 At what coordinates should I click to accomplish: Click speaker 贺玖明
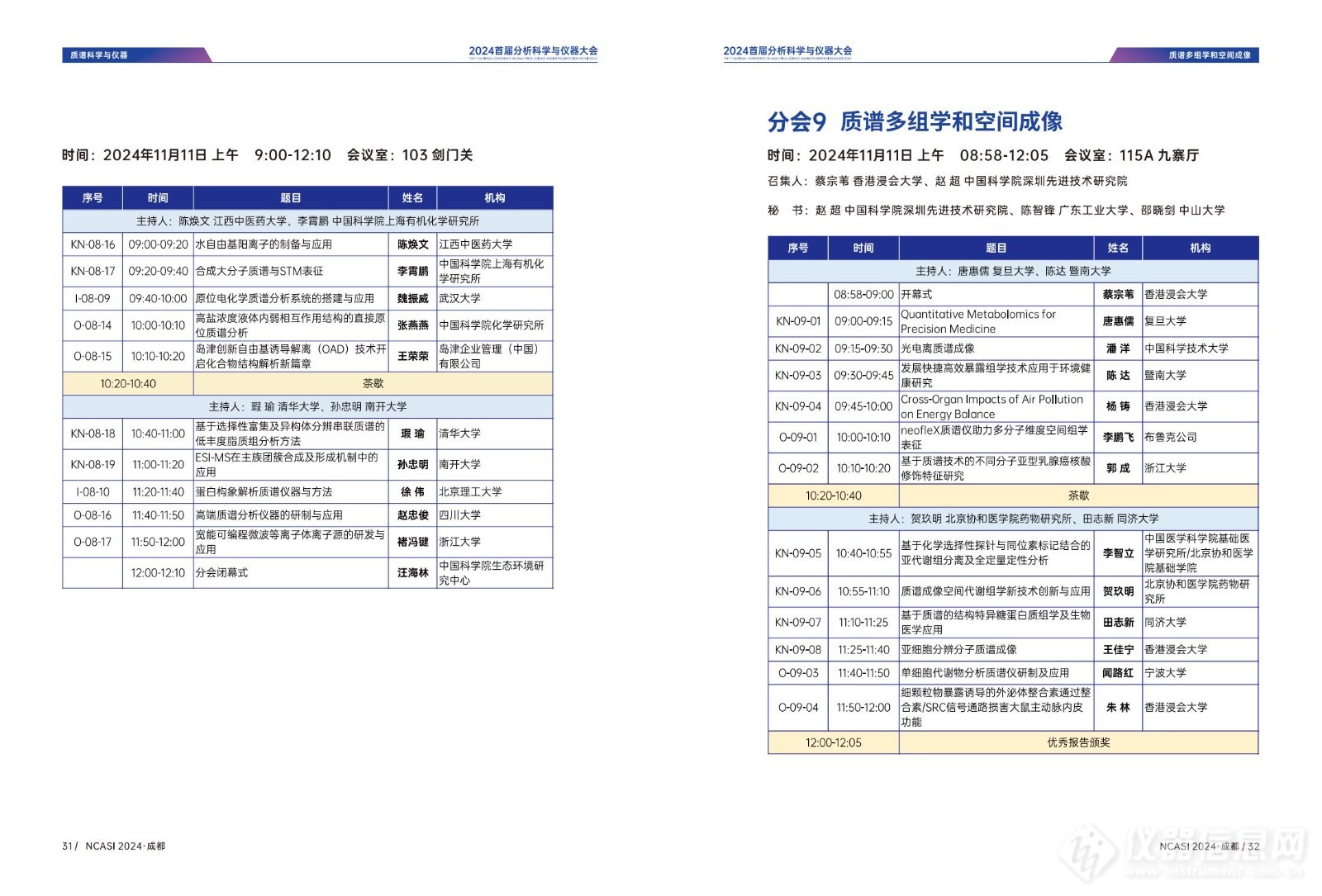[x=1118, y=591]
